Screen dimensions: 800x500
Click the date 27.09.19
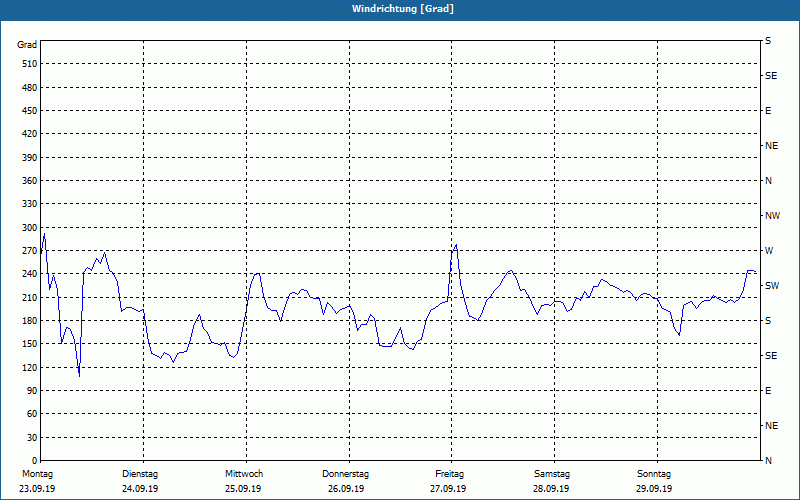[448, 489]
